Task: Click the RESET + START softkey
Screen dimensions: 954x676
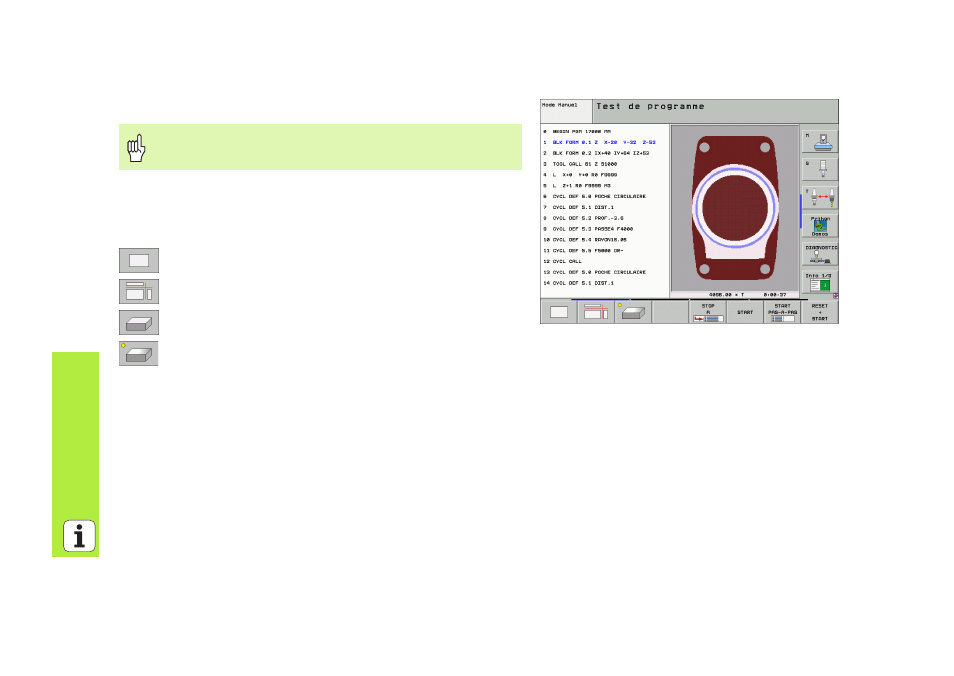Action: pyautogui.click(x=820, y=312)
